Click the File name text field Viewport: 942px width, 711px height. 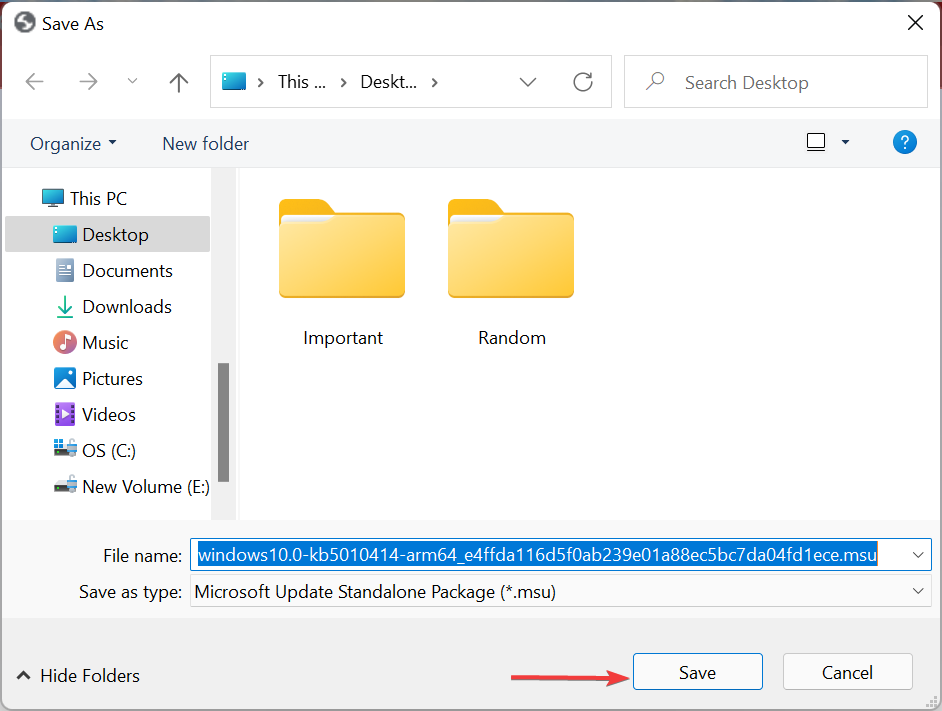[x=561, y=555]
